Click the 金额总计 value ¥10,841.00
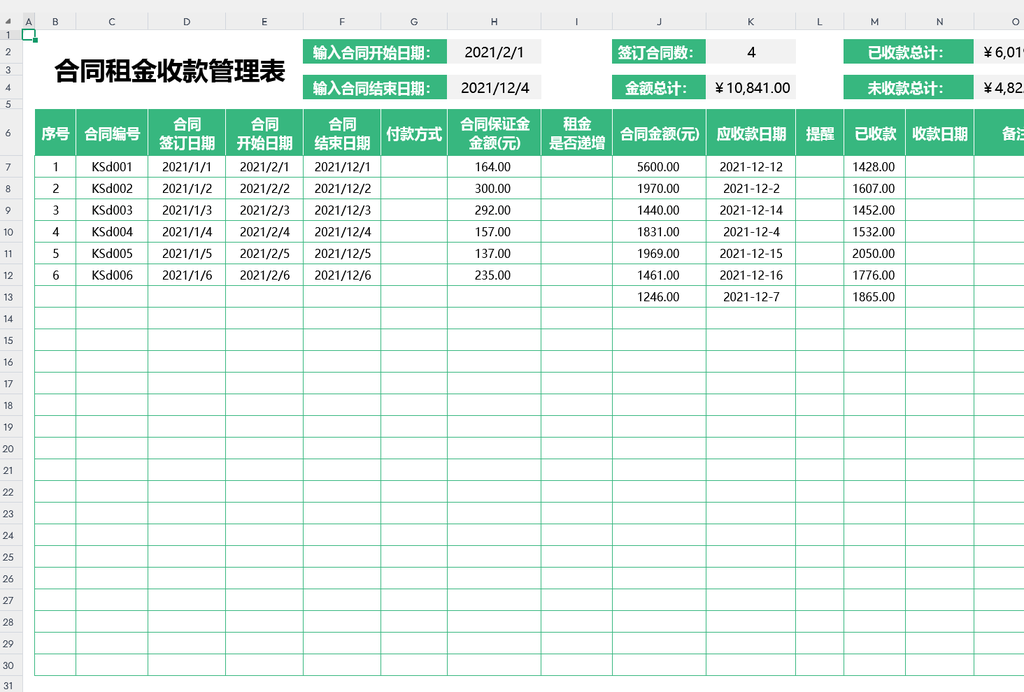 751,87
